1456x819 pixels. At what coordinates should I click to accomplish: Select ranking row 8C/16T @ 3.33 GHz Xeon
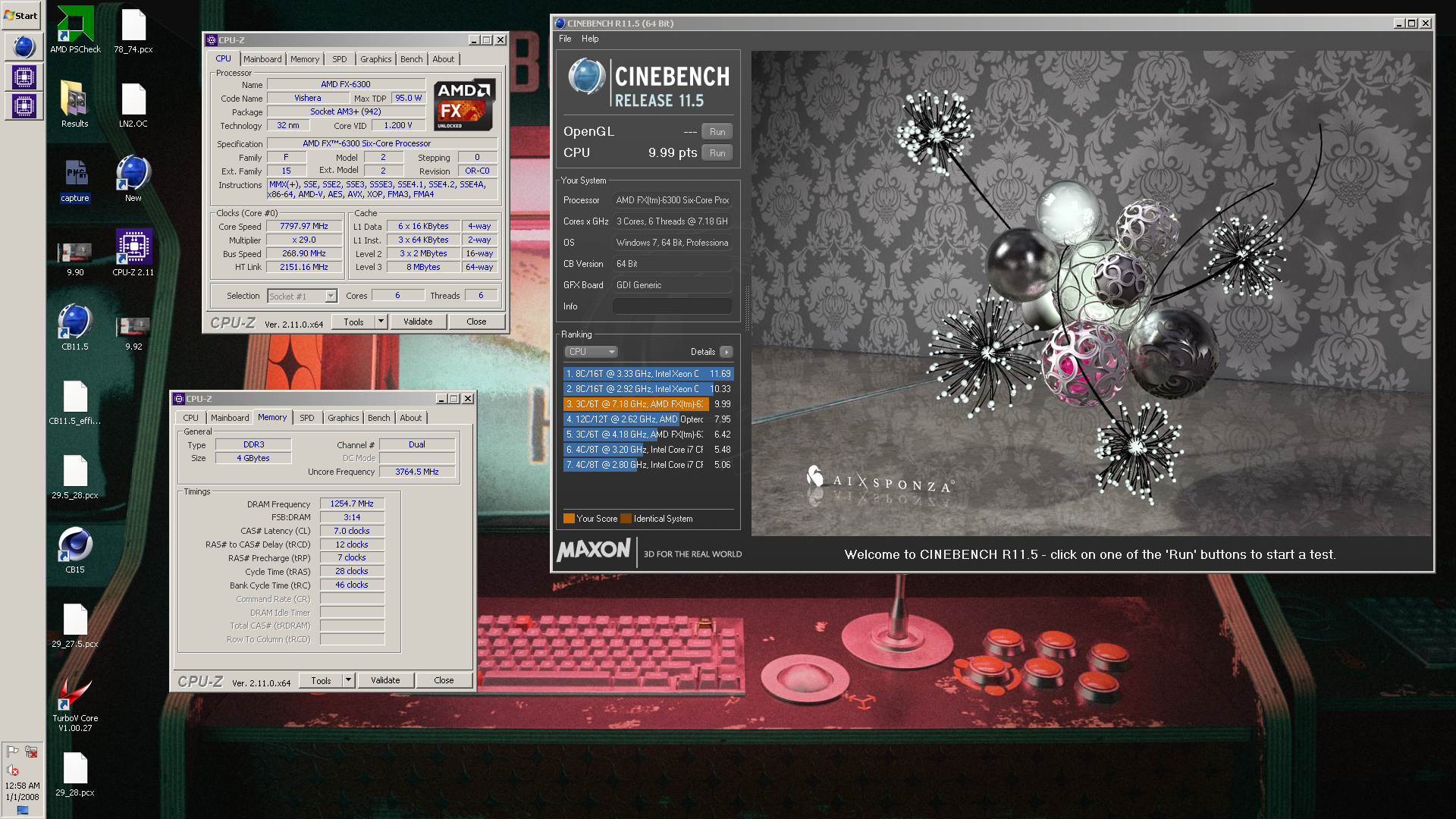(x=648, y=374)
